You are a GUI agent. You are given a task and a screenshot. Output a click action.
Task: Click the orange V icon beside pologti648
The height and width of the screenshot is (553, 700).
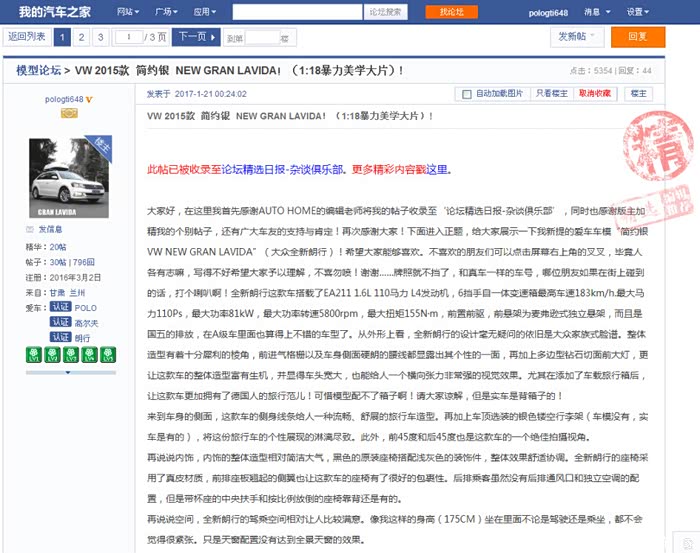[89, 100]
